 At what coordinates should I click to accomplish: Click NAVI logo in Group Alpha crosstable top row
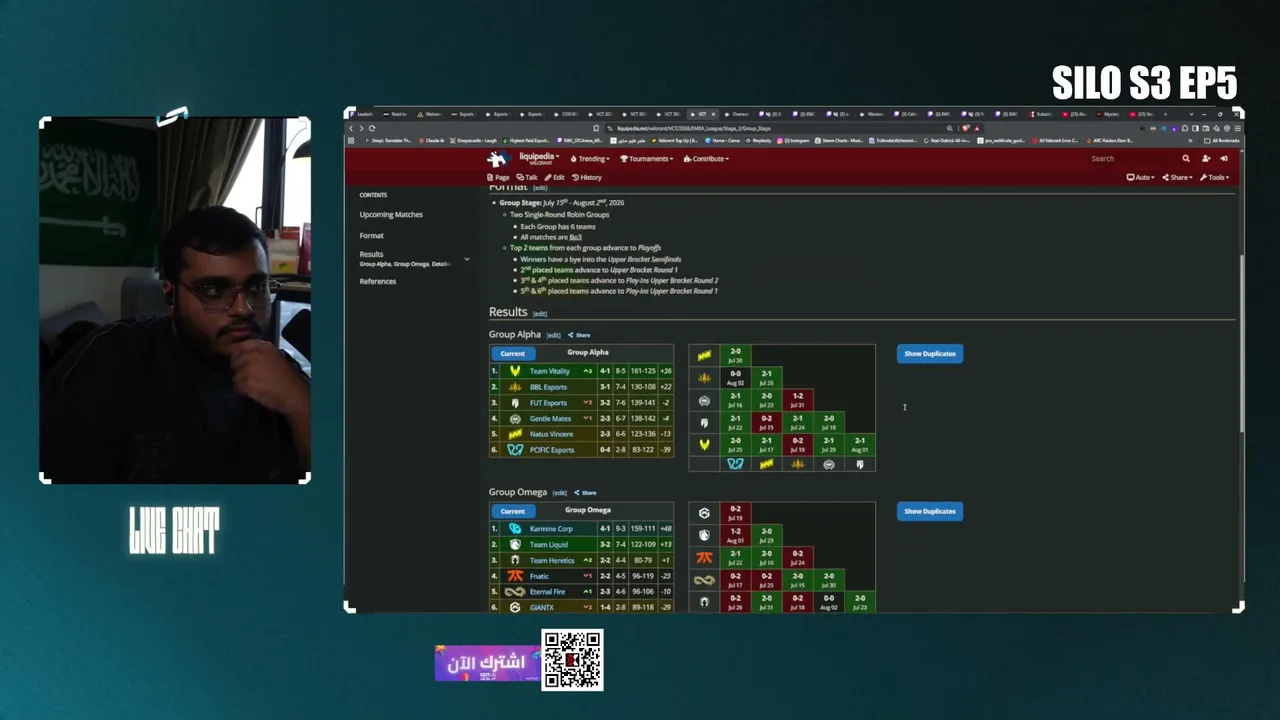click(704, 355)
